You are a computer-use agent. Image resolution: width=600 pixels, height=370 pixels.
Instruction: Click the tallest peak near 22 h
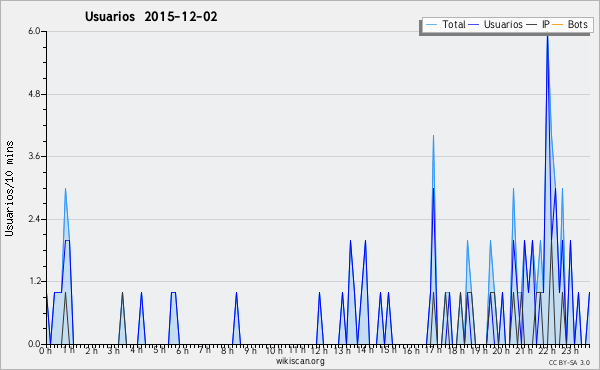pyautogui.click(x=548, y=36)
